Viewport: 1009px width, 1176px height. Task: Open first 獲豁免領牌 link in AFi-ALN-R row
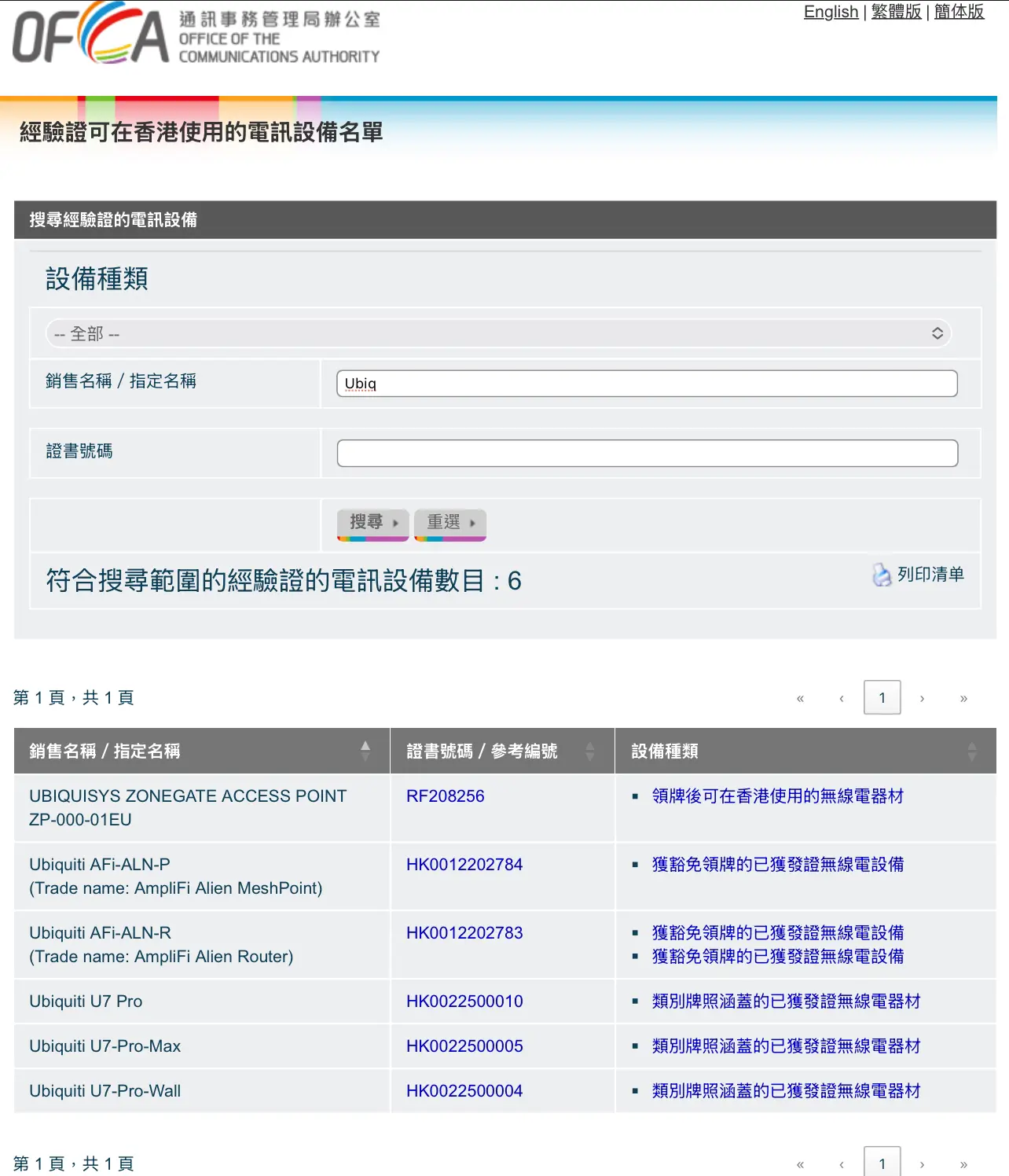coord(778,932)
